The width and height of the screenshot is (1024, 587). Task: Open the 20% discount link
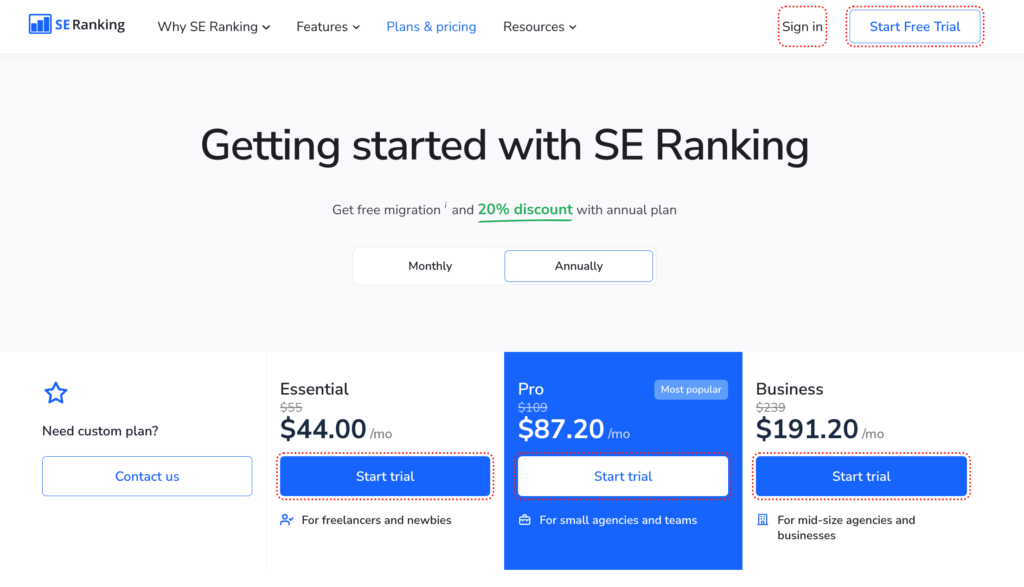tap(524, 210)
